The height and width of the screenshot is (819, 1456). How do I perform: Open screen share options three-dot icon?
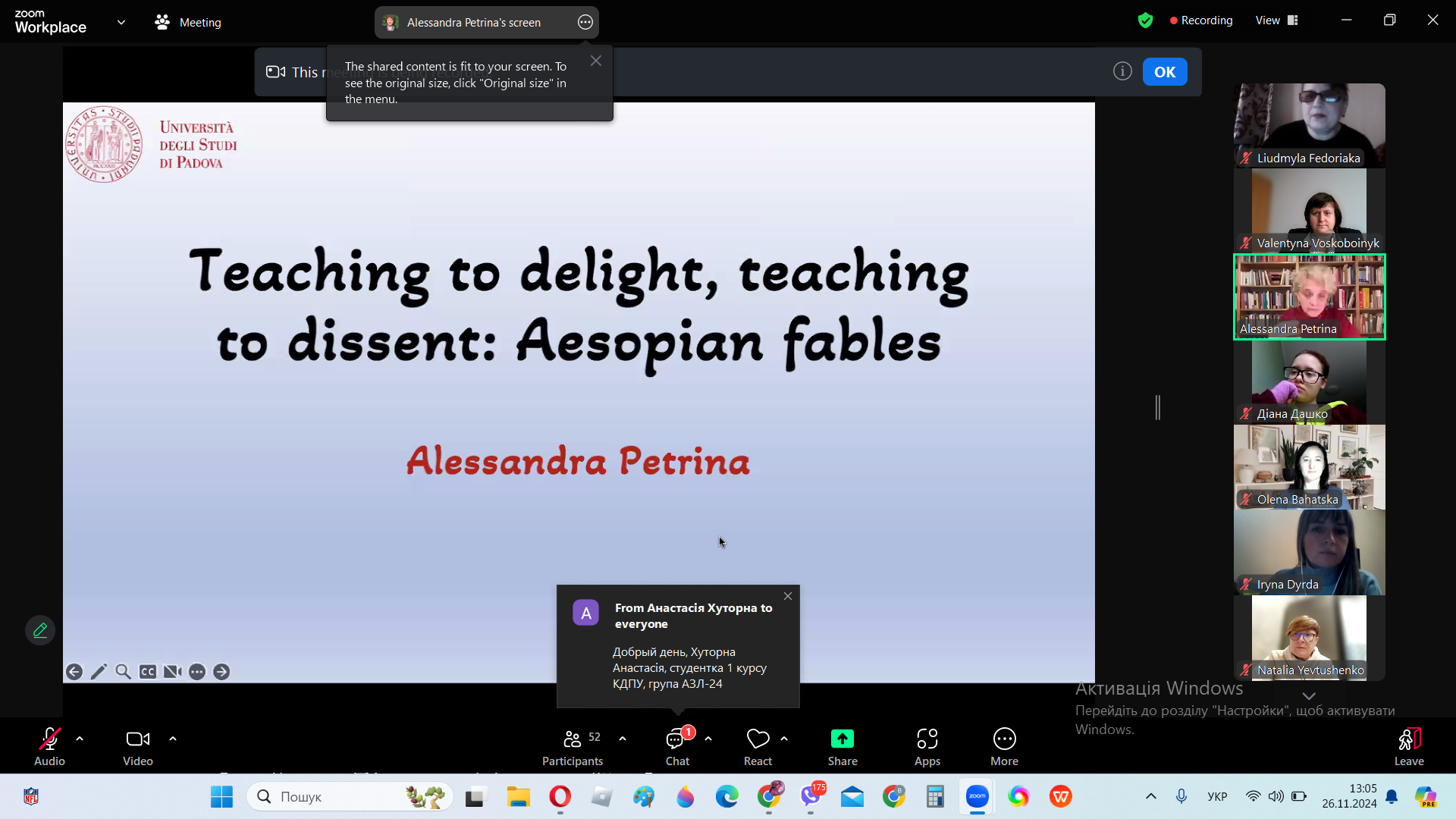pyautogui.click(x=585, y=23)
